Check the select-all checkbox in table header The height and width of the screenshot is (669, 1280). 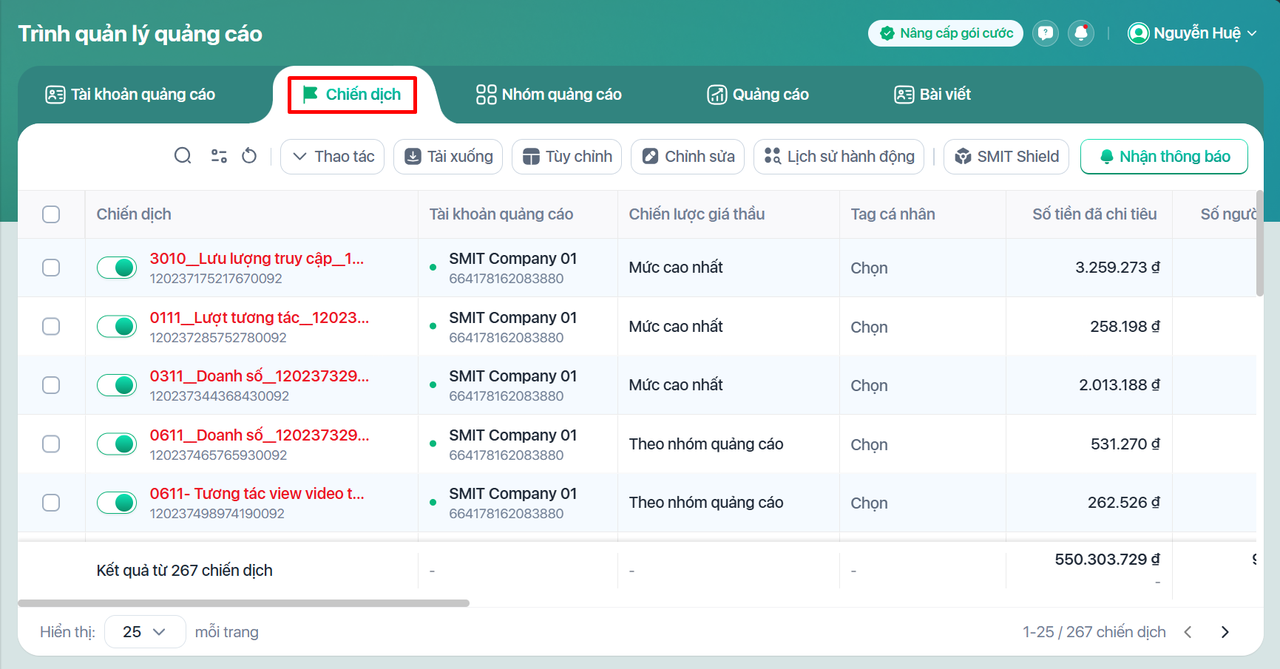[x=51, y=214]
